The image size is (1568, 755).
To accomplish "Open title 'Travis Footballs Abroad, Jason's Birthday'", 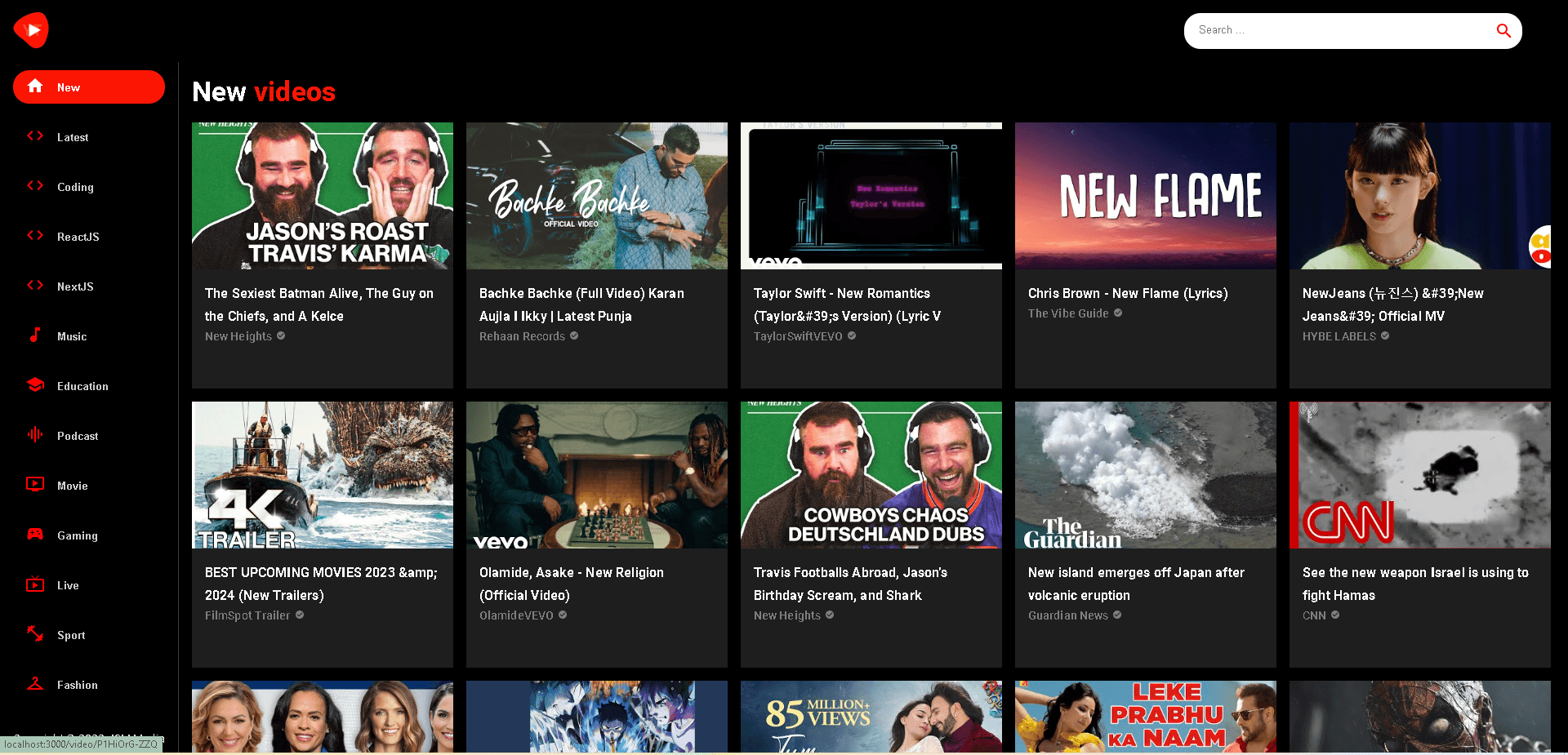I will pyautogui.click(x=850, y=584).
